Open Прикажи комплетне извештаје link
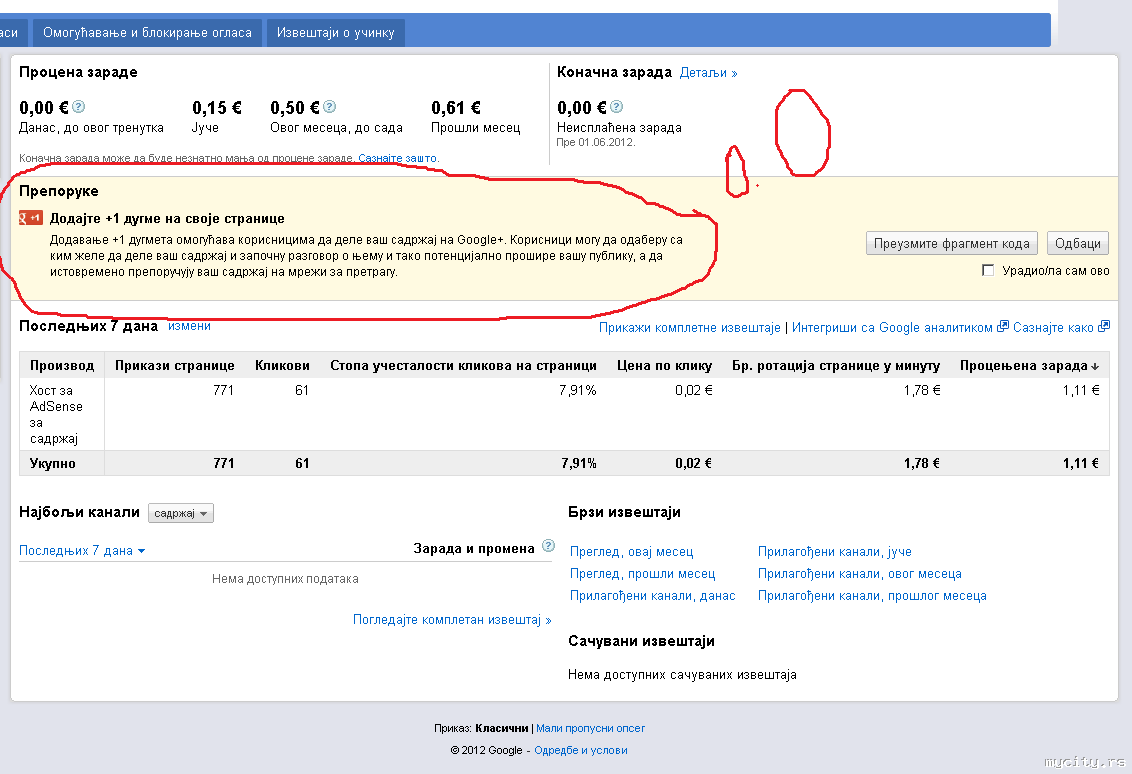Image resolution: width=1132 pixels, height=774 pixels. (689, 327)
